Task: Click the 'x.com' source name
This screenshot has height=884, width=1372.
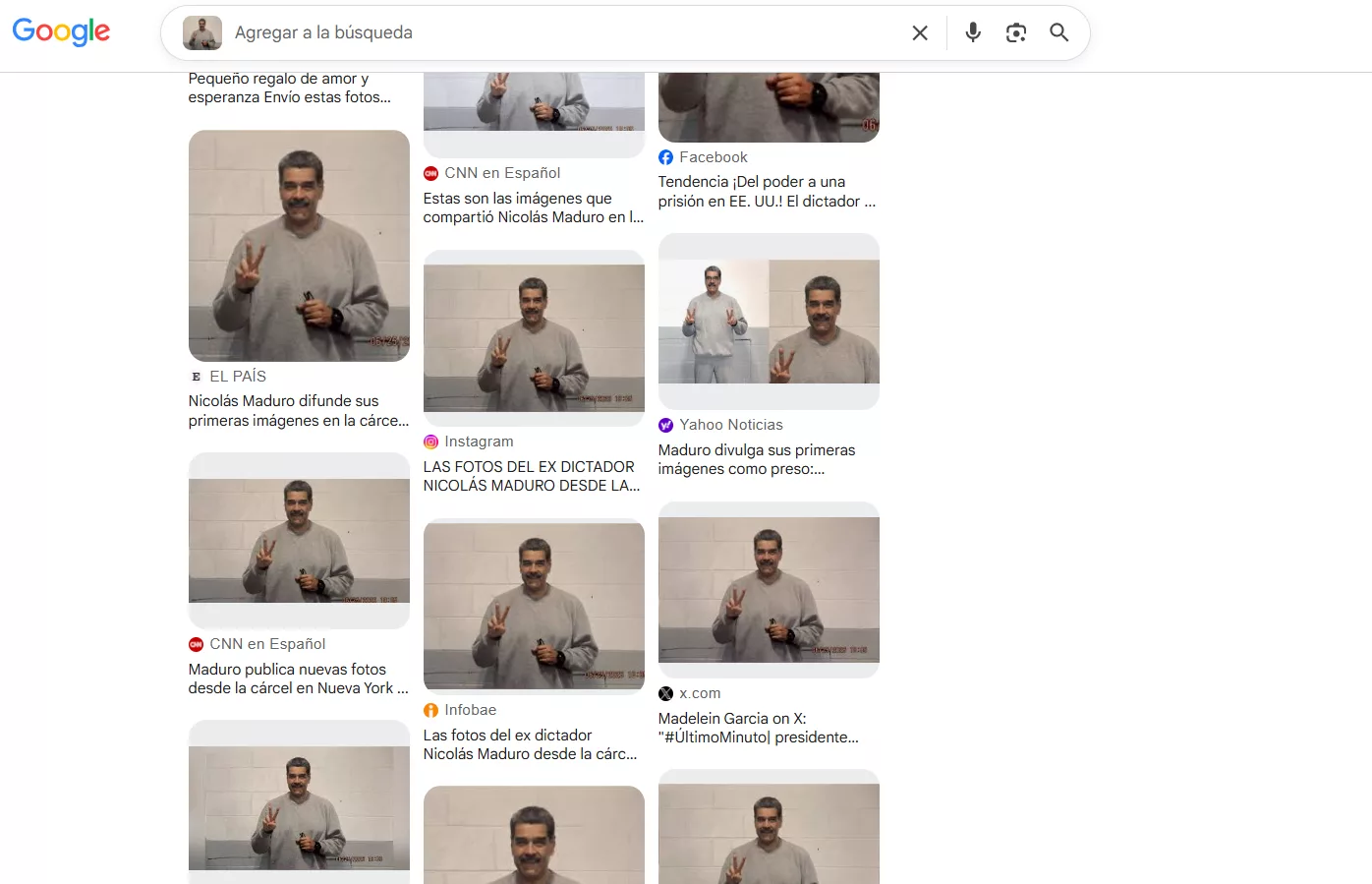Action: 700,693
